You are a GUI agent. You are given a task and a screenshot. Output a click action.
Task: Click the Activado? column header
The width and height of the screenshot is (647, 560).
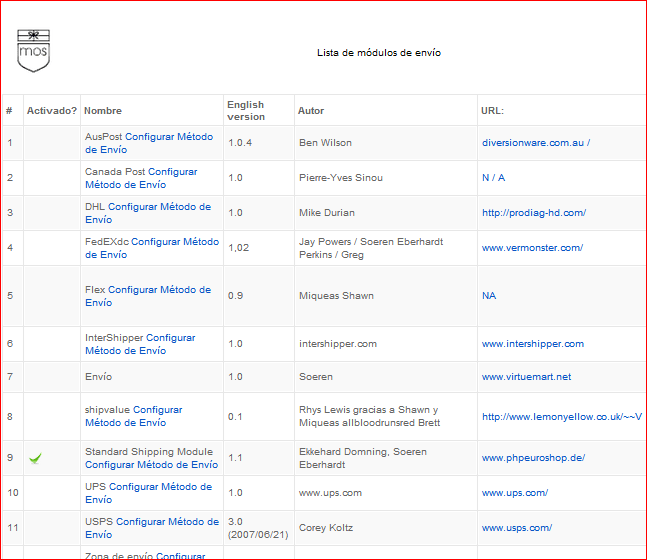point(52,111)
